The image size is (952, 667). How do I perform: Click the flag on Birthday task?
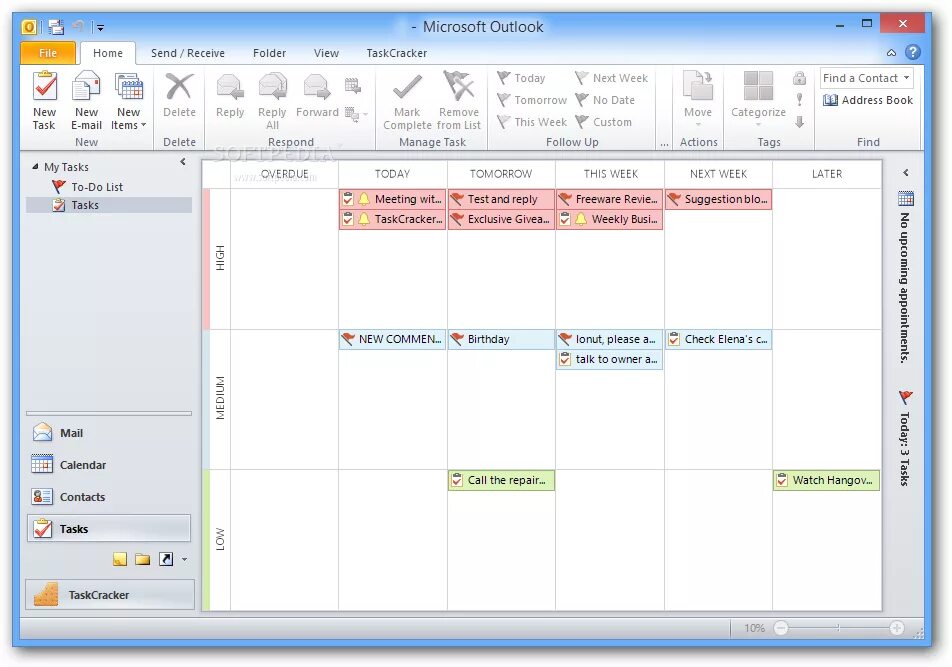coord(457,339)
